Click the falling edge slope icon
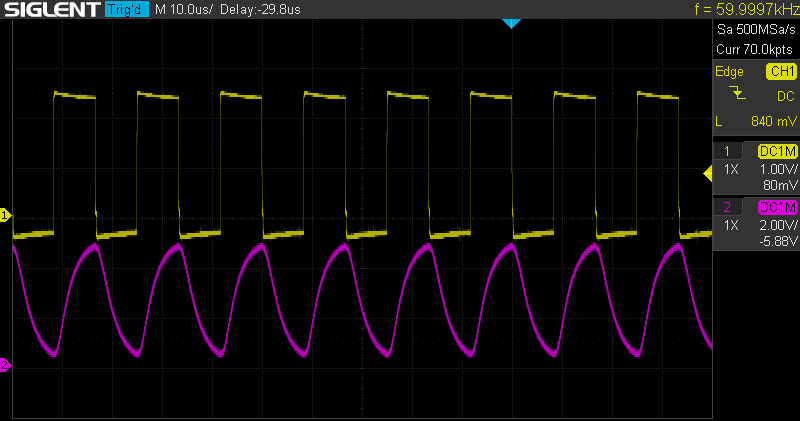The image size is (800, 421). pos(737,93)
